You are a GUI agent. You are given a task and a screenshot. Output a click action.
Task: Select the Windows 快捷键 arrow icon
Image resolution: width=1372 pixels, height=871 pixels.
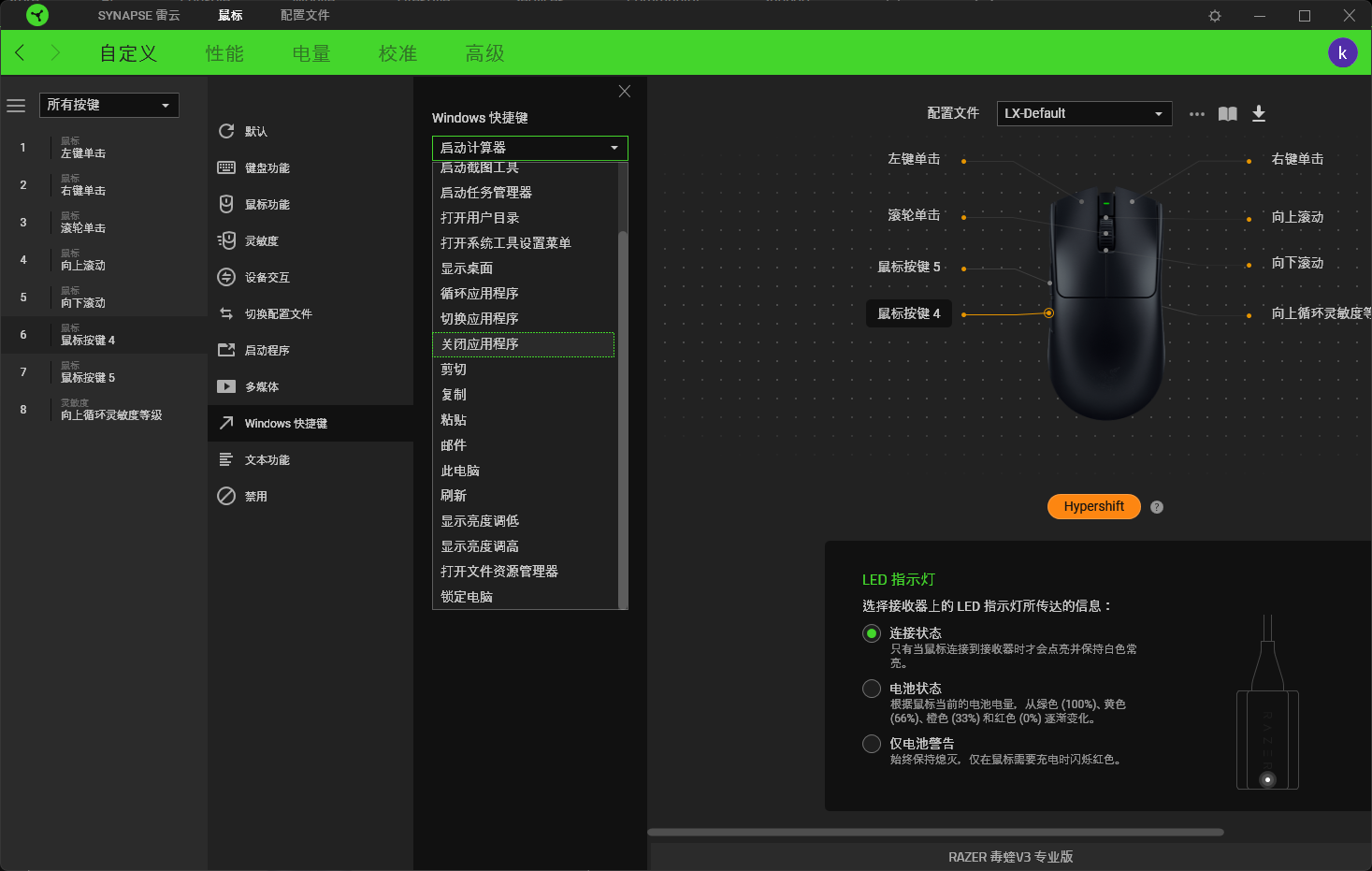[x=226, y=423]
